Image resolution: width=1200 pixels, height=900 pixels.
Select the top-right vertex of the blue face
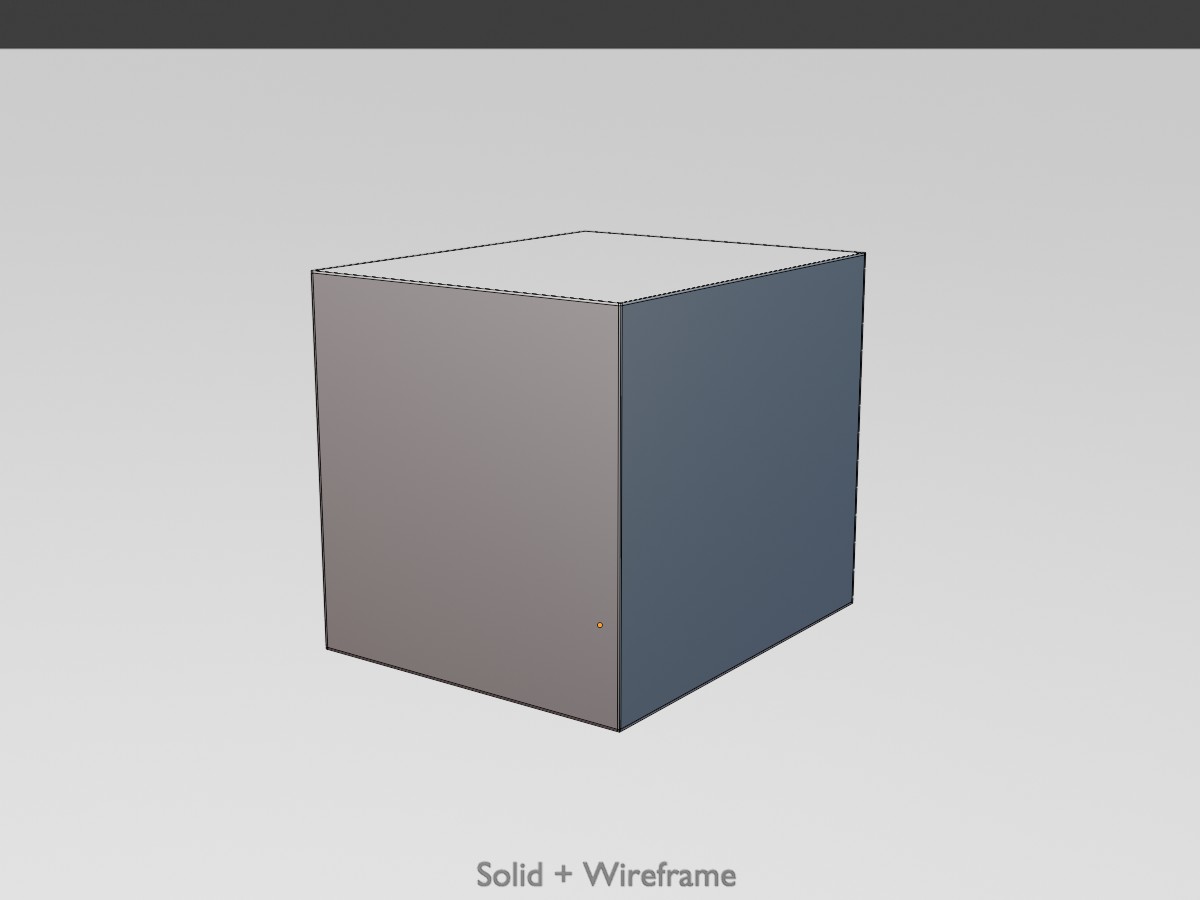[865, 253]
